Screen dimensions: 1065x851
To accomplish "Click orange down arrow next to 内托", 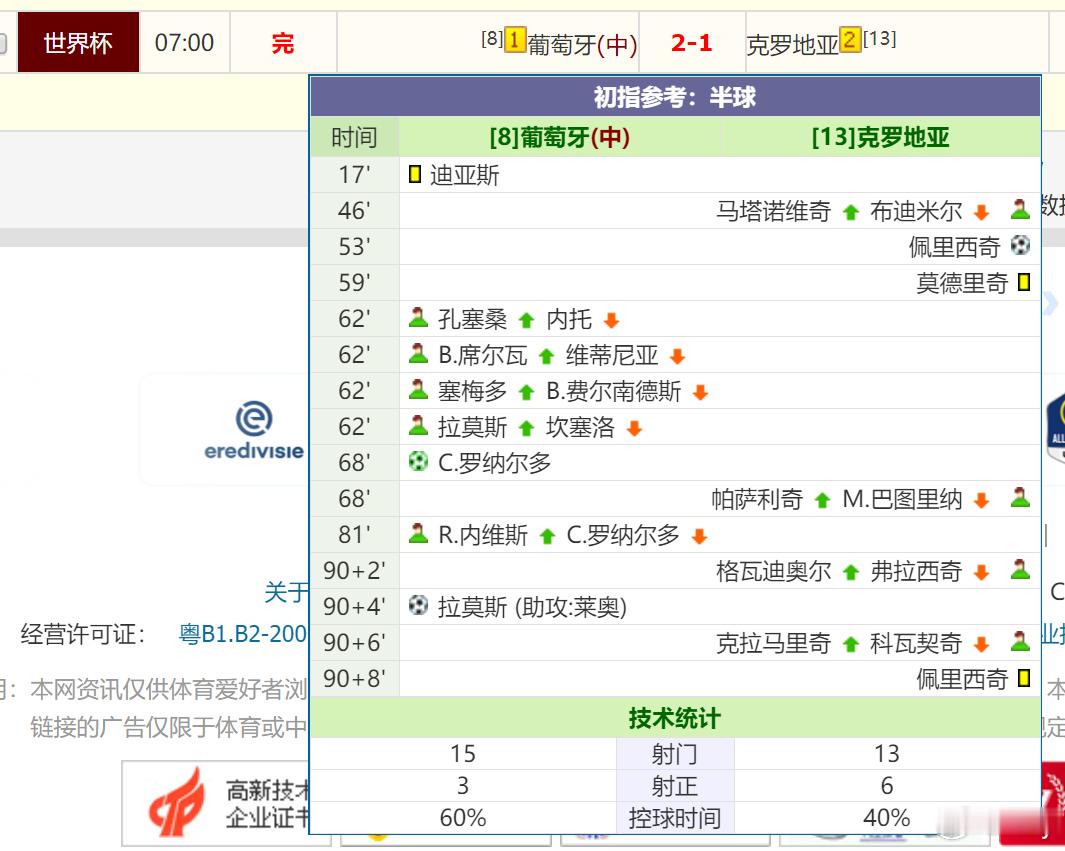I will [611, 320].
